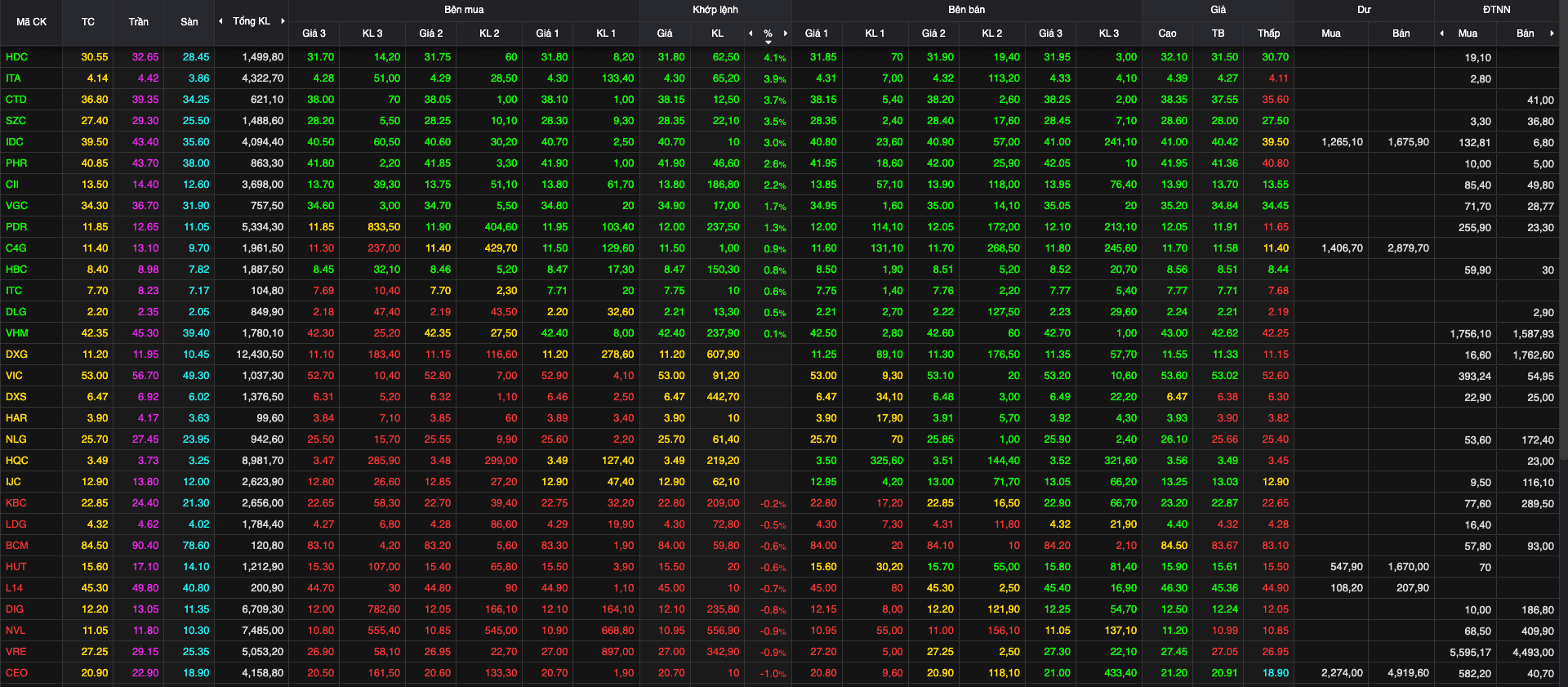Click the TB price column header
The image size is (1568, 687).
(x=1218, y=33)
